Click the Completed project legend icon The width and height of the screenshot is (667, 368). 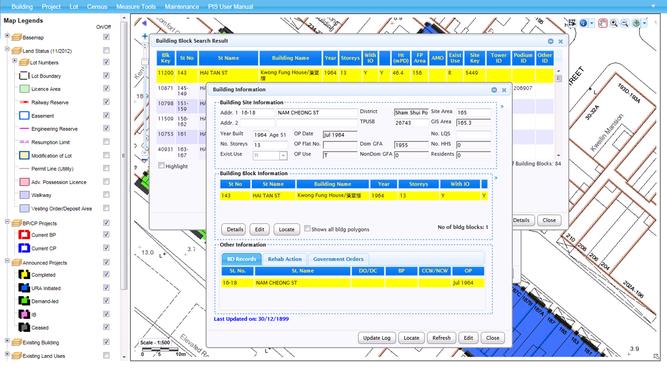tap(24, 275)
